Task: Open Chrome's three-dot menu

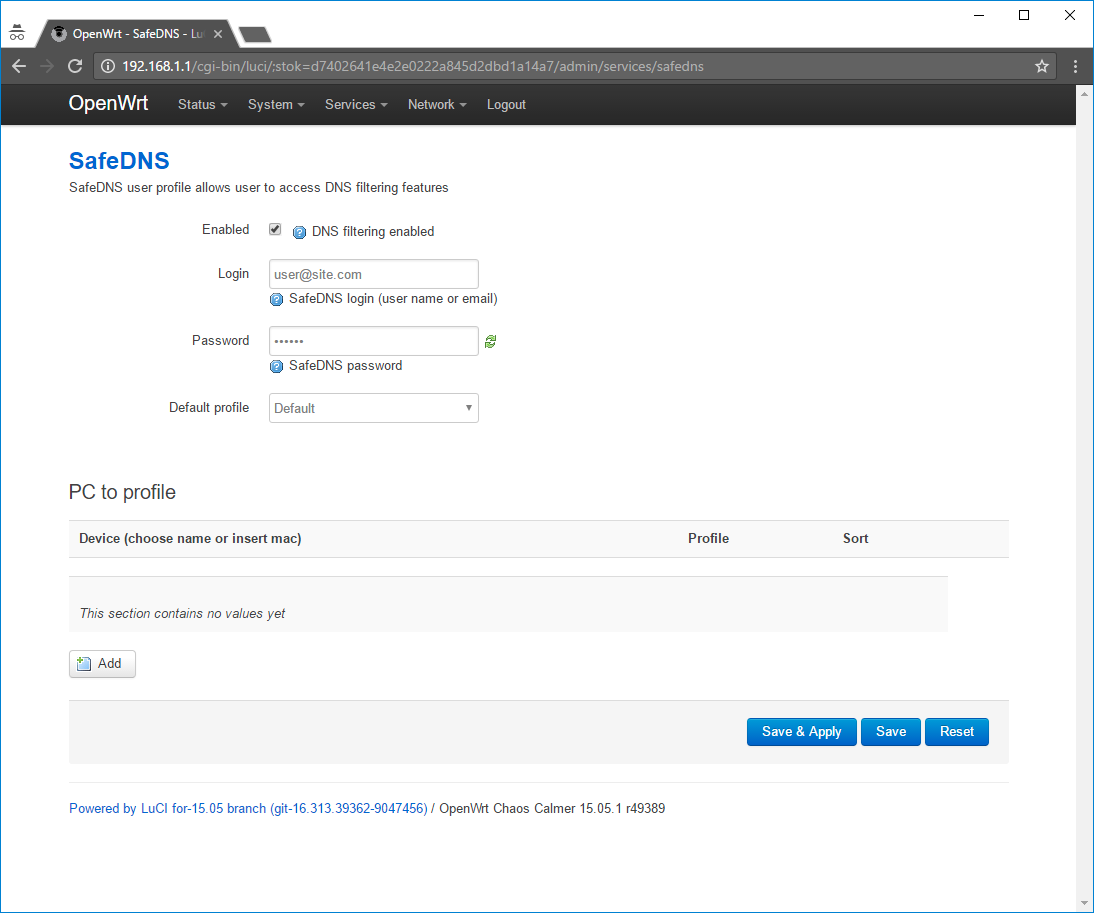Action: tap(1074, 66)
